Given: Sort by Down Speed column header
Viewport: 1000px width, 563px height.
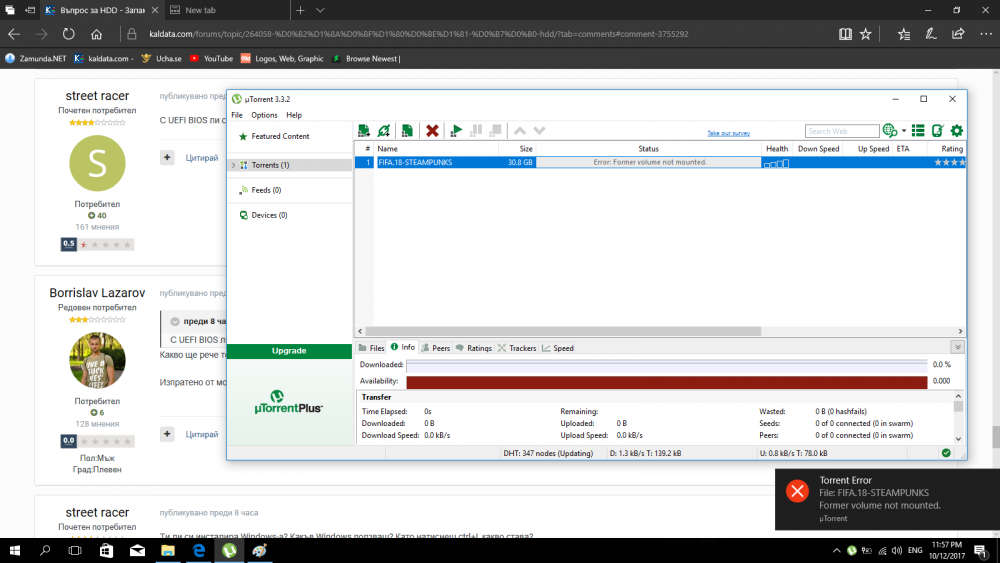Looking at the screenshot, I should coord(818,149).
